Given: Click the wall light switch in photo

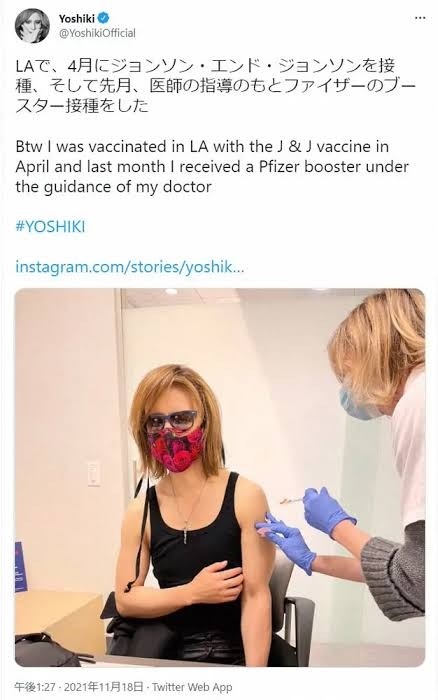Looking at the screenshot, I should [94, 474].
